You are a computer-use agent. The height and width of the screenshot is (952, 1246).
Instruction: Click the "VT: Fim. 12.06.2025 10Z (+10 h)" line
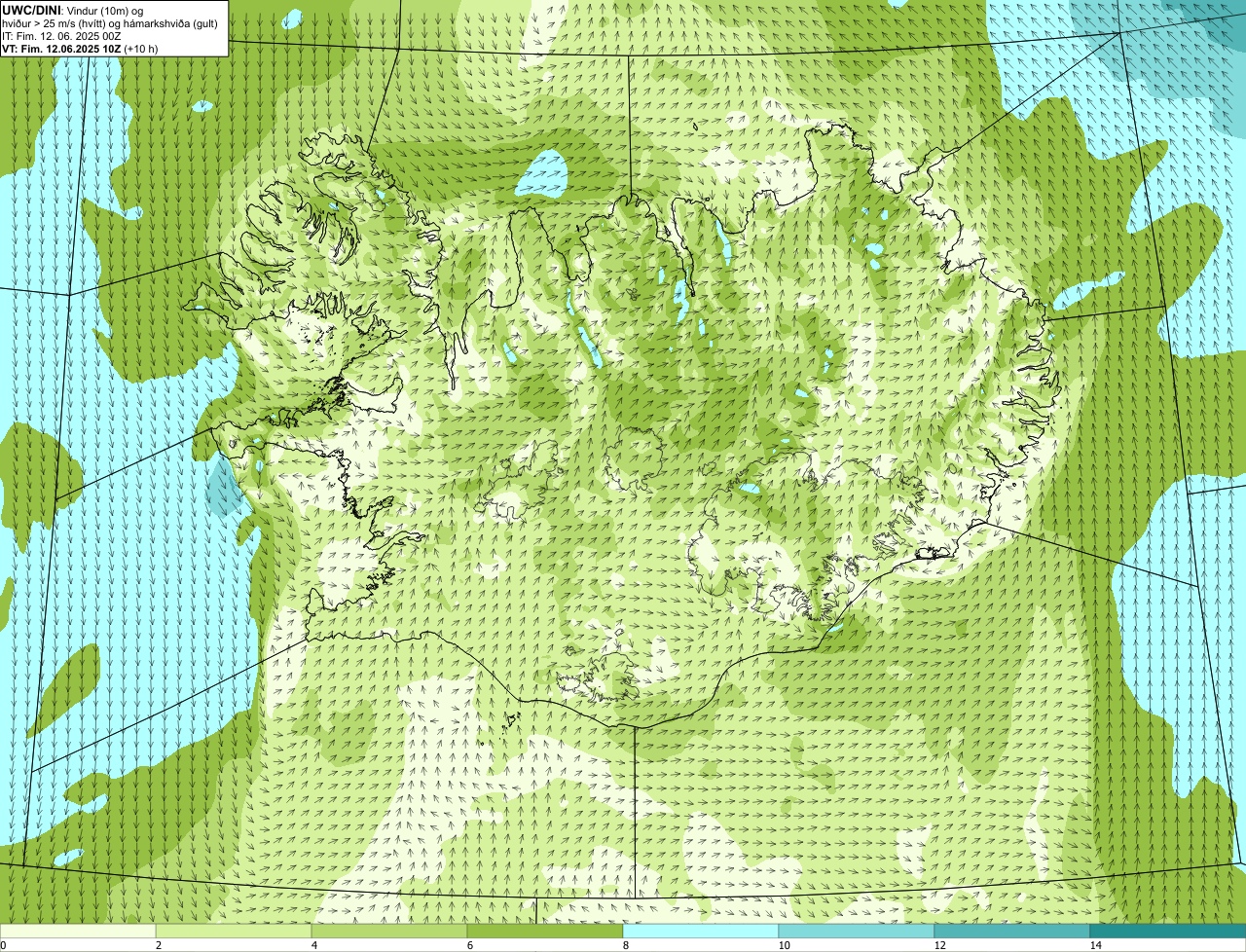pyautogui.click(x=80, y=48)
